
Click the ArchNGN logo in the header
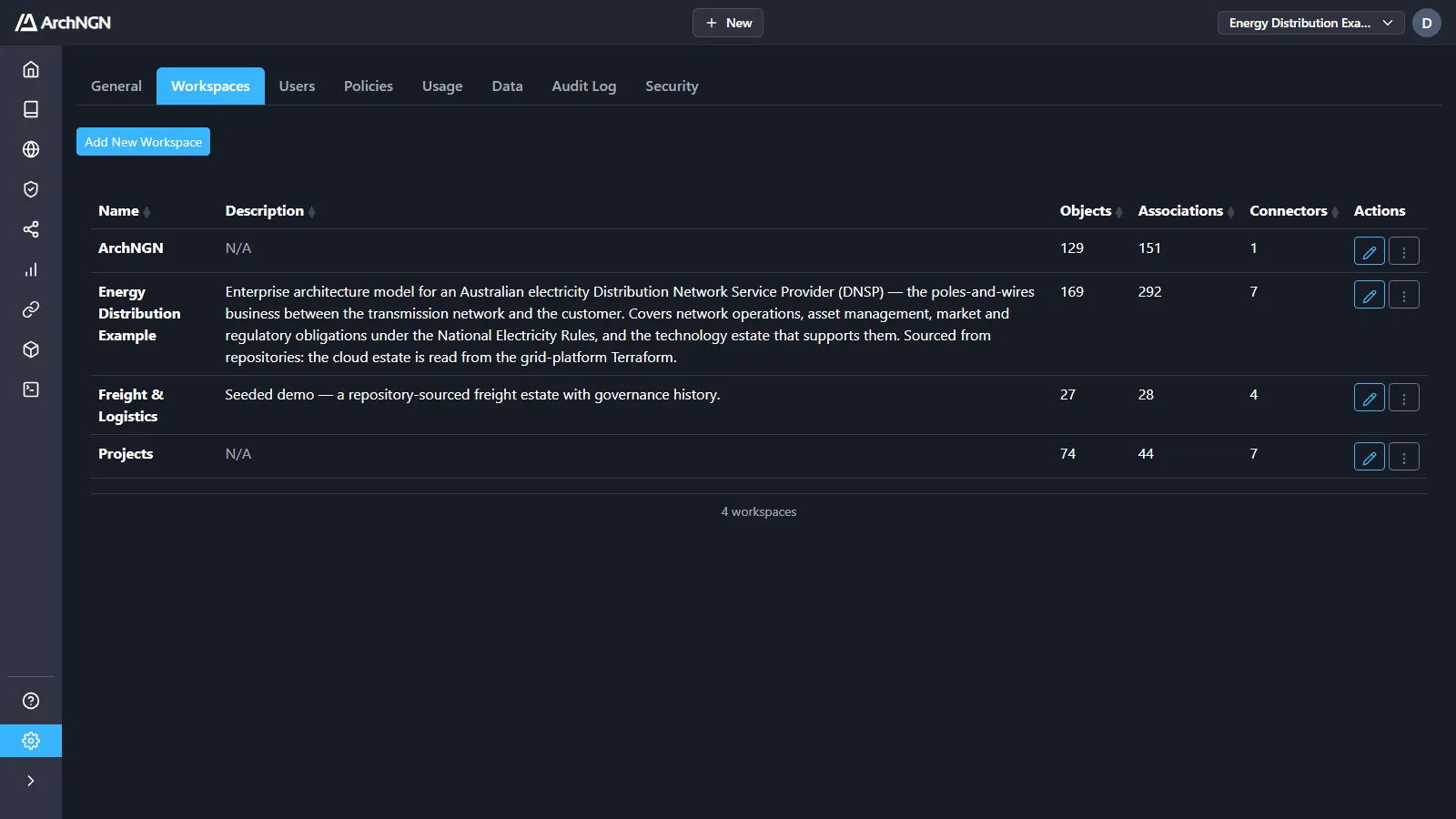[x=63, y=23]
